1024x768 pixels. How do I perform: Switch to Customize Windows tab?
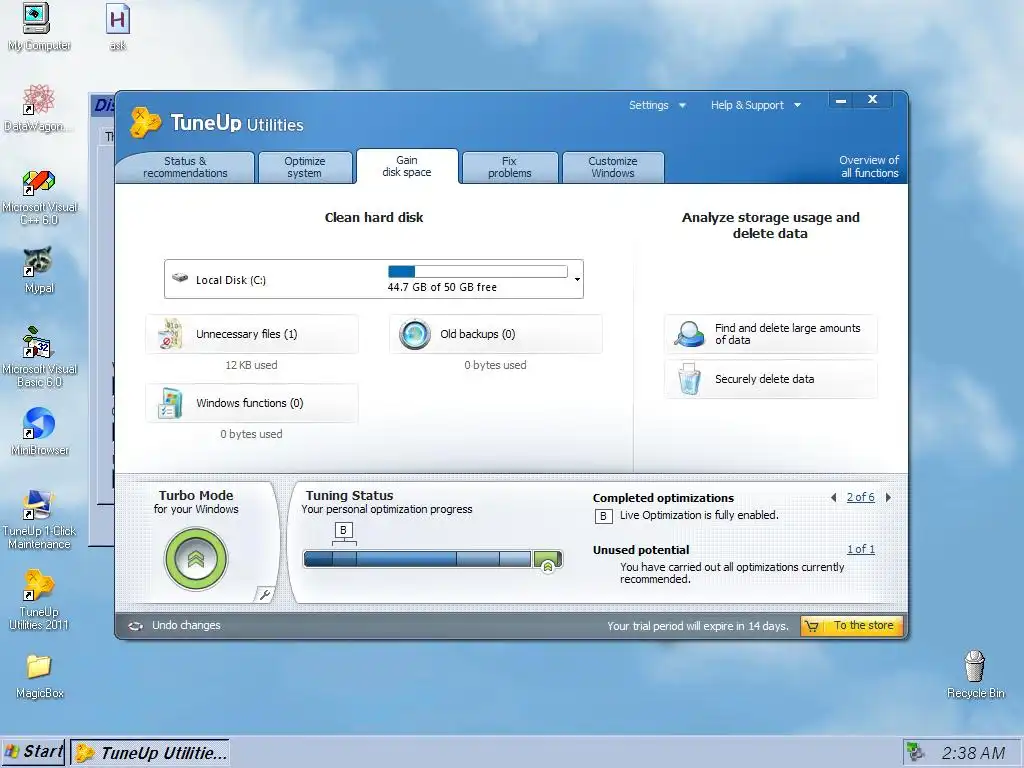613,167
